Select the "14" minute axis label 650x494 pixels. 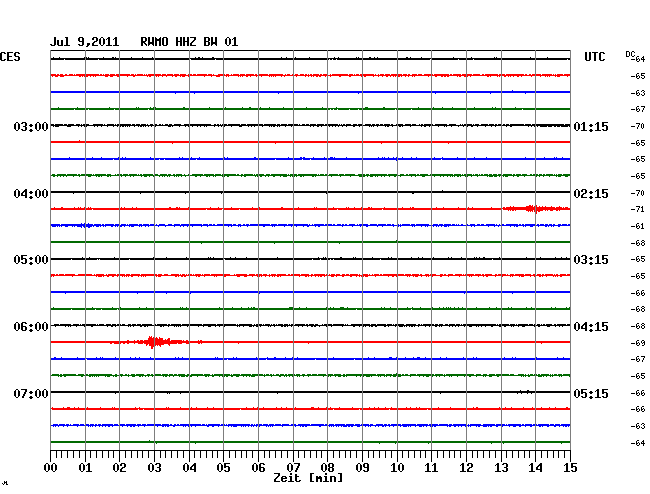pos(535,468)
